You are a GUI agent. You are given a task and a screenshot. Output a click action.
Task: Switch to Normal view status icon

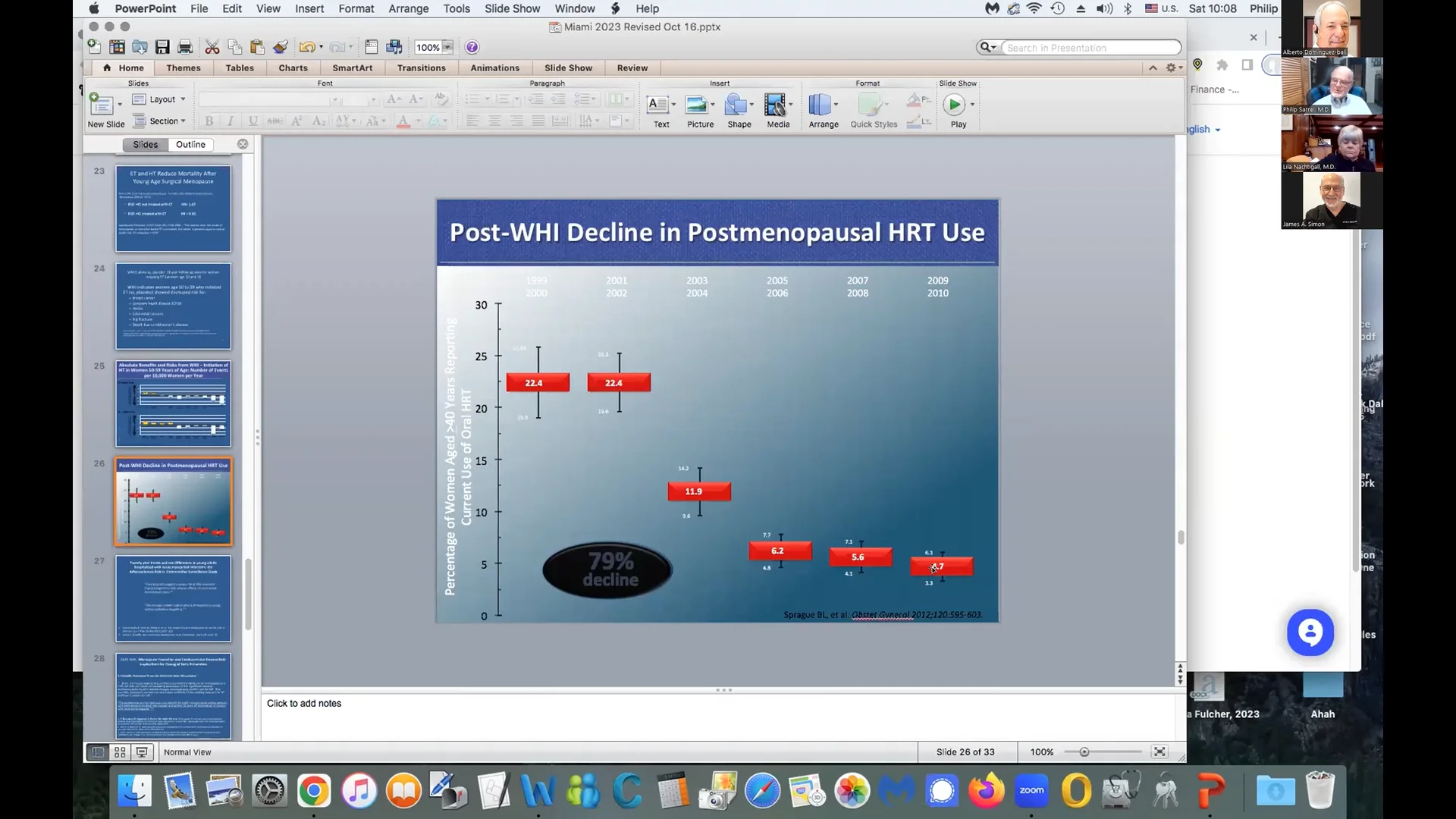(x=98, y=752)
